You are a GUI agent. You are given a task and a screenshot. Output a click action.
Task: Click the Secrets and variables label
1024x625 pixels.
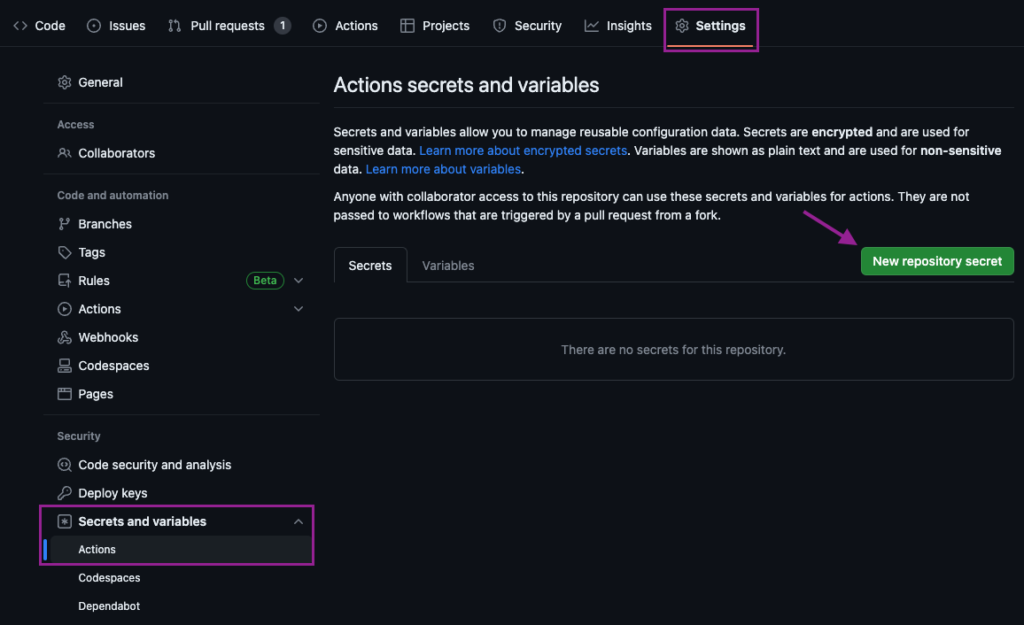(x=142, y=521)
